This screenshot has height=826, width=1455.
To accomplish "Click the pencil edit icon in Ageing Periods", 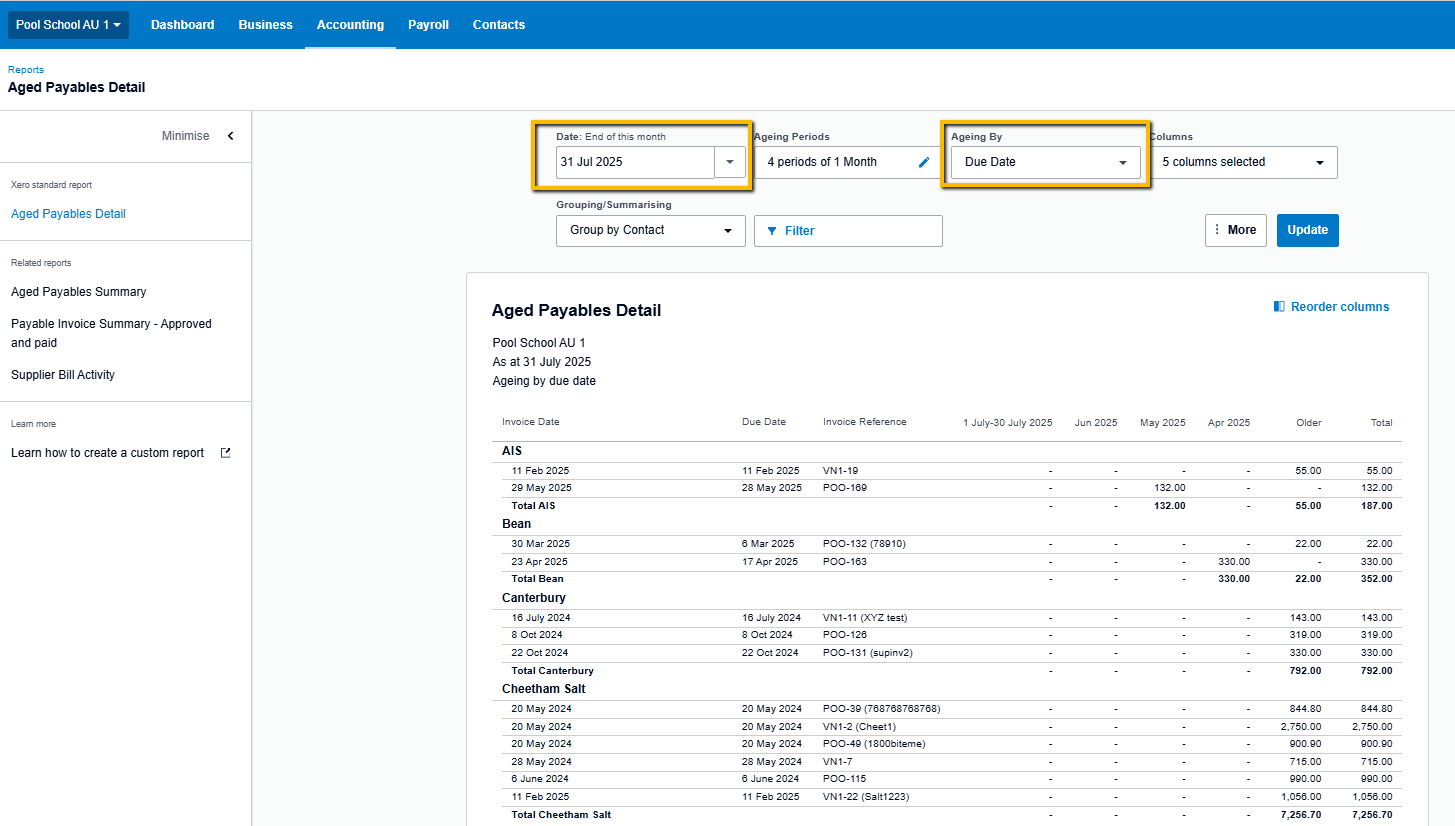I will (924, 162).
